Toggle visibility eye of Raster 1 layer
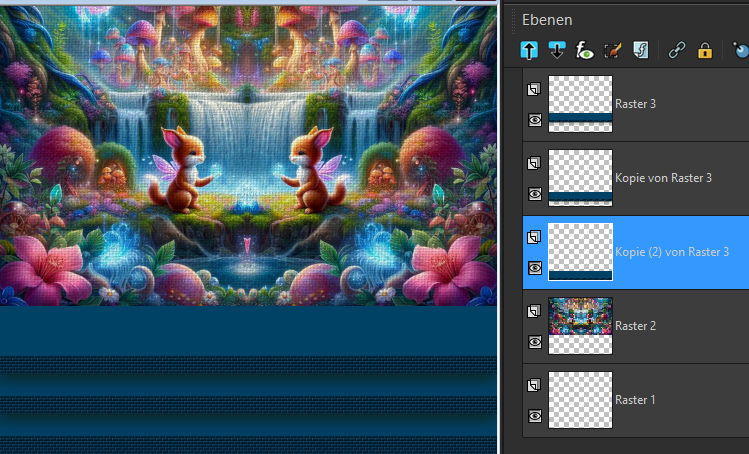Image resolution: width=749 pixels, height=454 pixels. click(x=535, y=416)
